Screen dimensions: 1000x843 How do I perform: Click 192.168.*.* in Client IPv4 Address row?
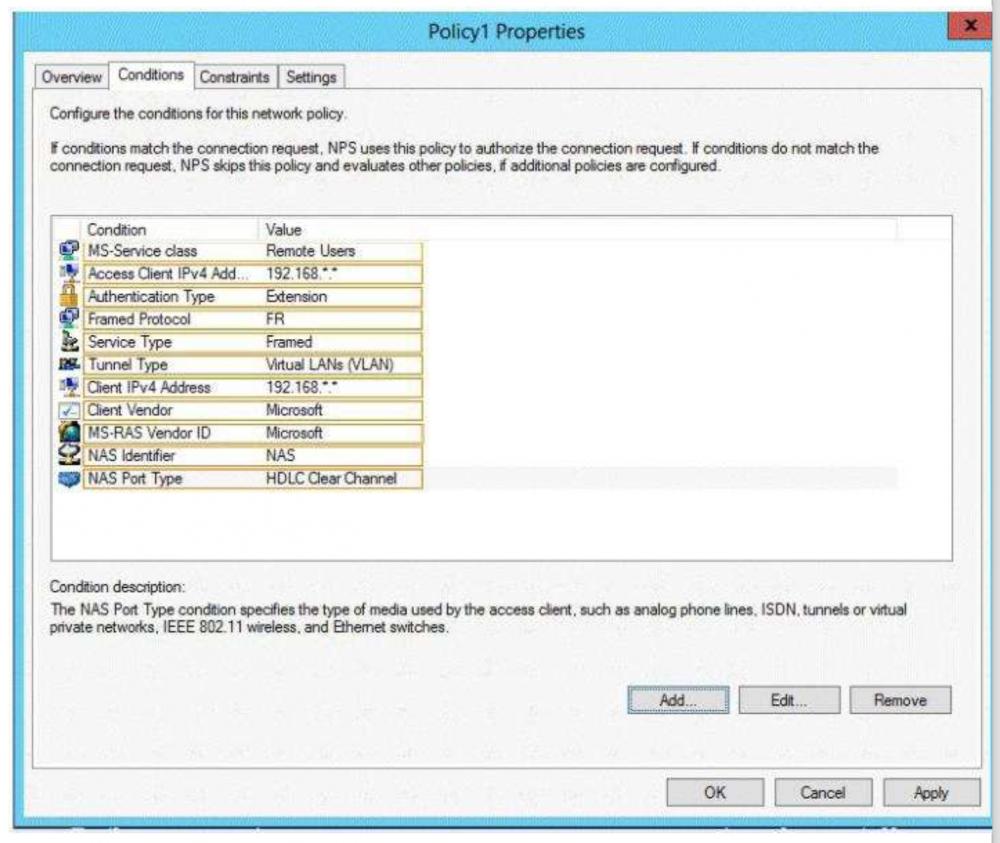[302, 387]
